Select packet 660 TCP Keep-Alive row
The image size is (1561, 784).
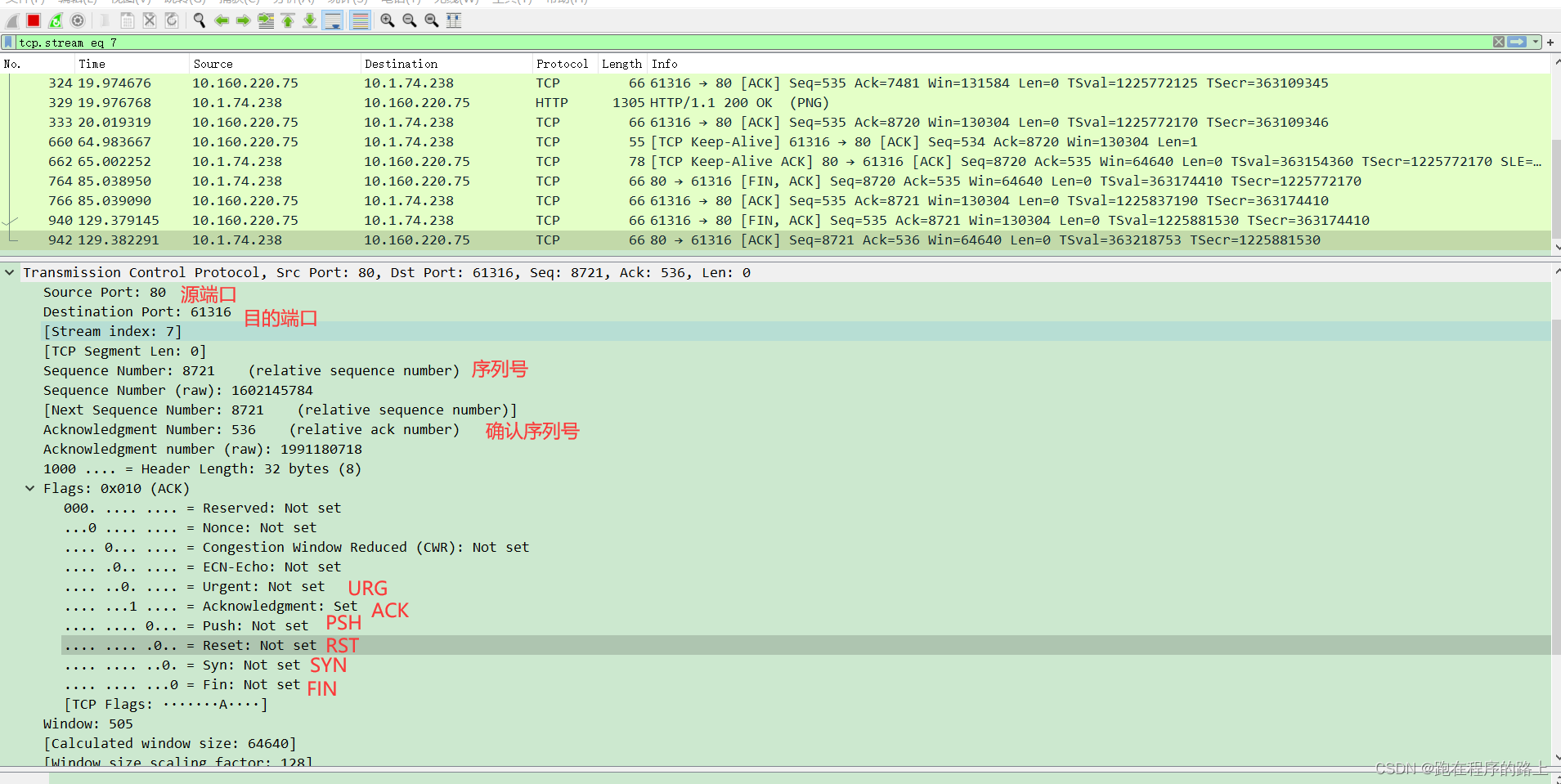point(775,142)
